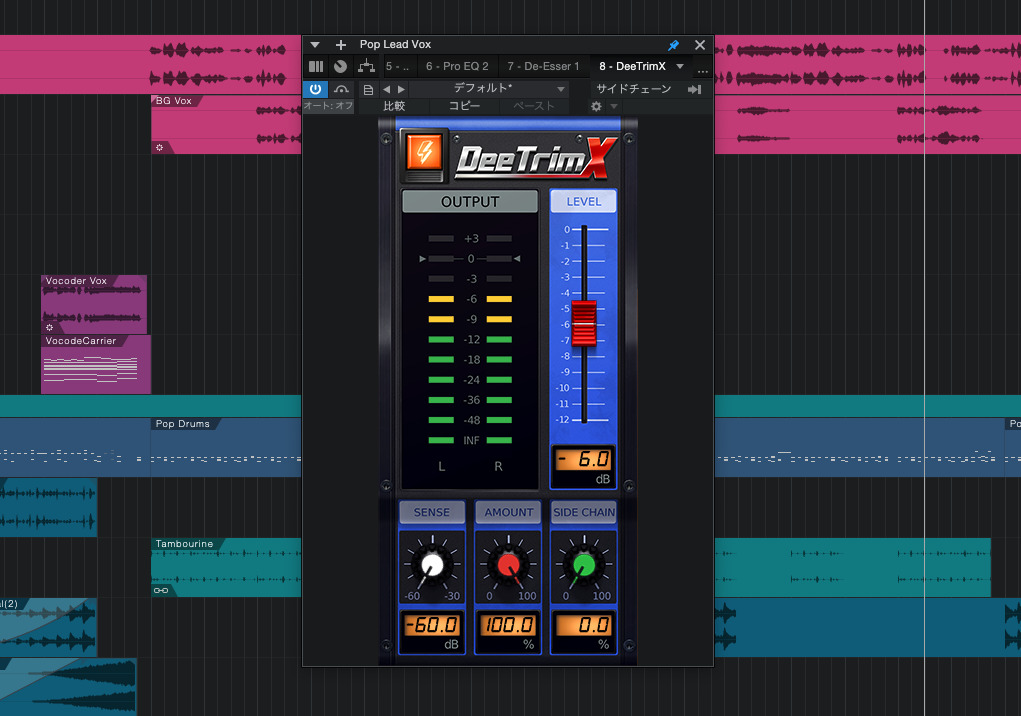Image resolution: width=1021 pixels, height=716 pixels.
Task: Click the link icon on Tambourine clip
Action: (161, 590)
